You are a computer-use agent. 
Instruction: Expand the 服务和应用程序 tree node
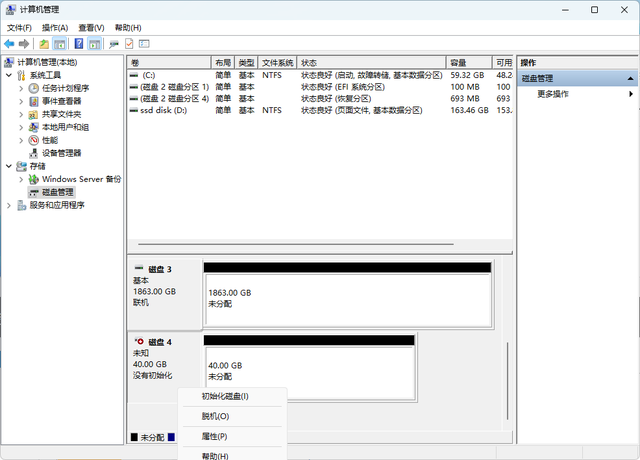click(9, 205)
